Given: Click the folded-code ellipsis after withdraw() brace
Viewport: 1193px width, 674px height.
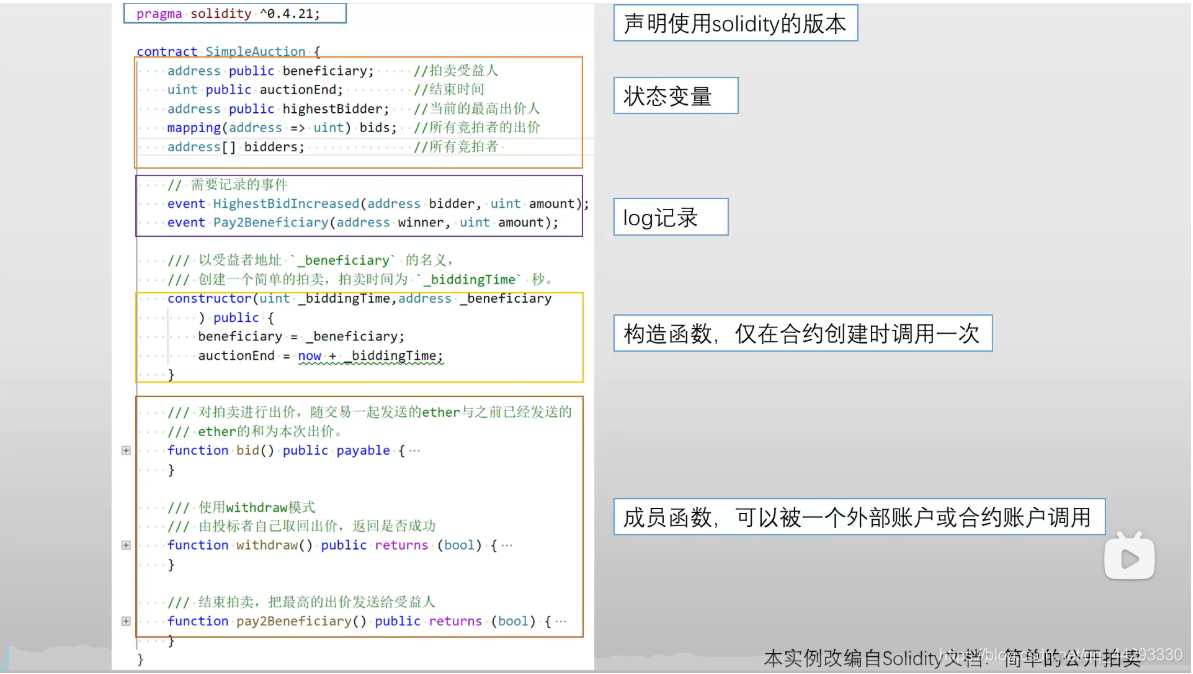Looking at the screenshot, I should 507,545.
